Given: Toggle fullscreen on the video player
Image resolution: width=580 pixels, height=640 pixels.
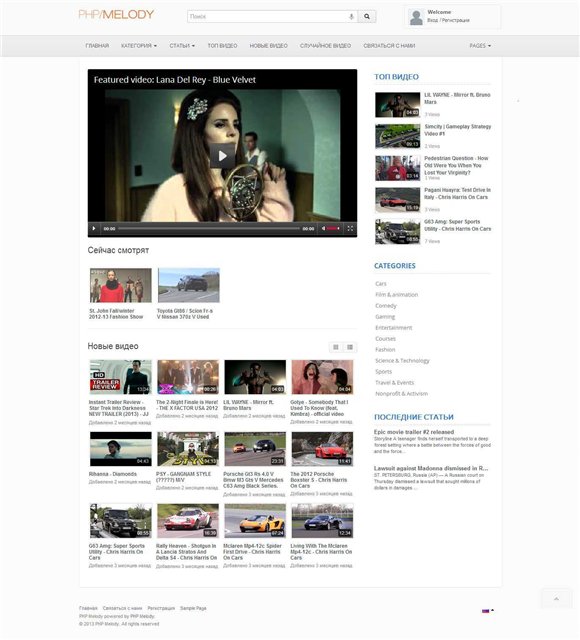Looking at the screenshot, I should point(350,229).
